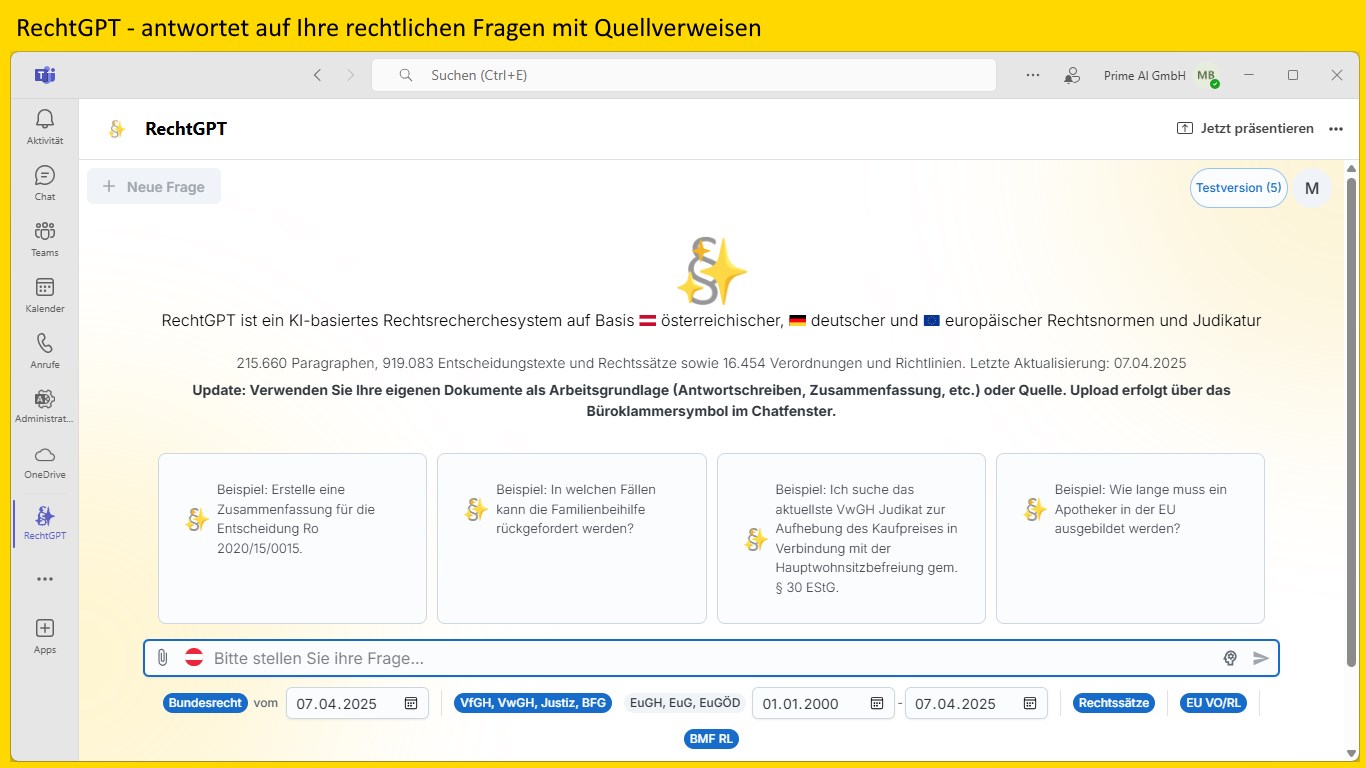This screenshot has height=768, width=1366.
Task: Open the M user avatar menu
Action: 1312,188
